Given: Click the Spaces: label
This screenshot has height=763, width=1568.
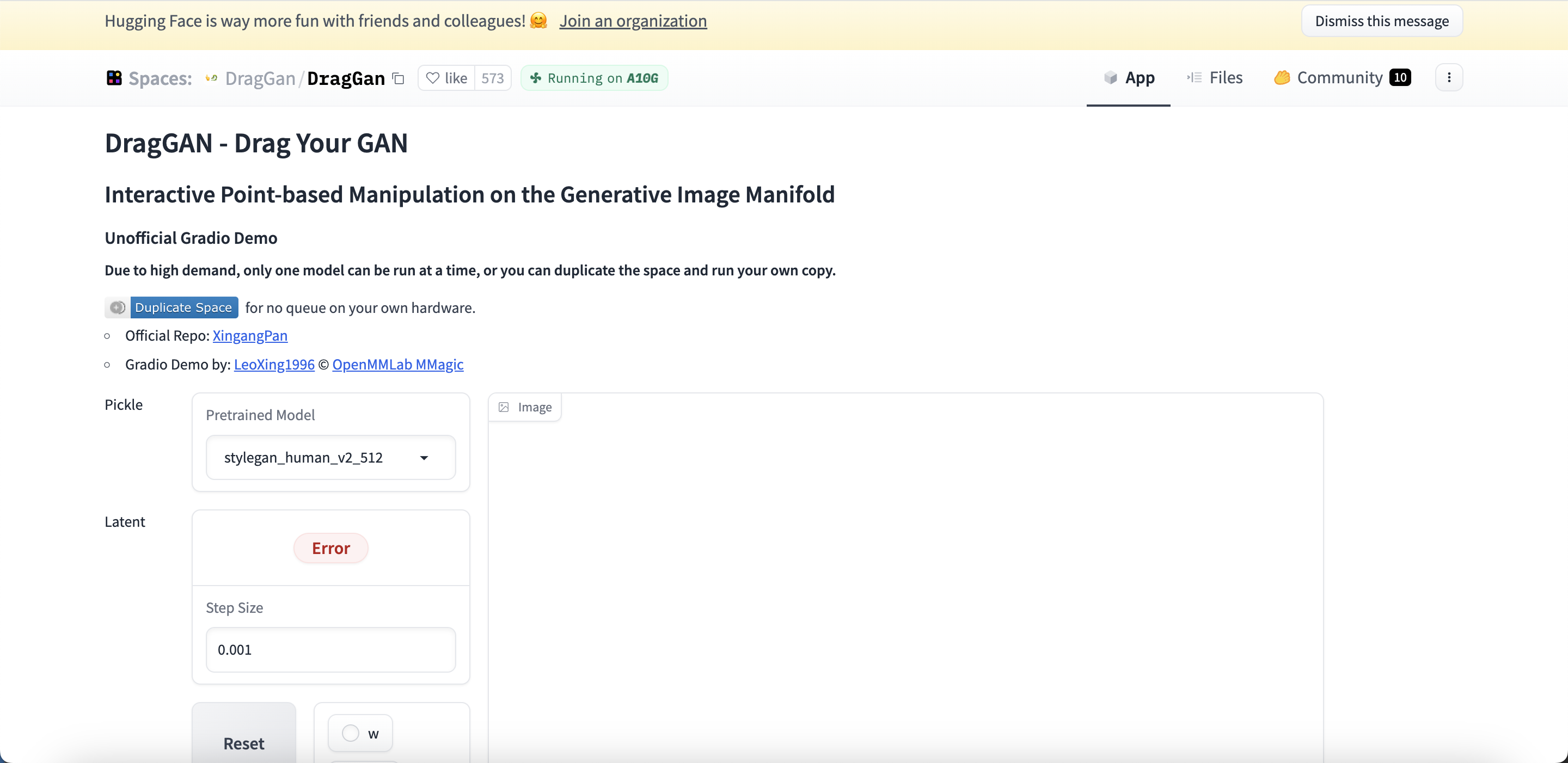Looking at the screenshot, I should [160, 78].
